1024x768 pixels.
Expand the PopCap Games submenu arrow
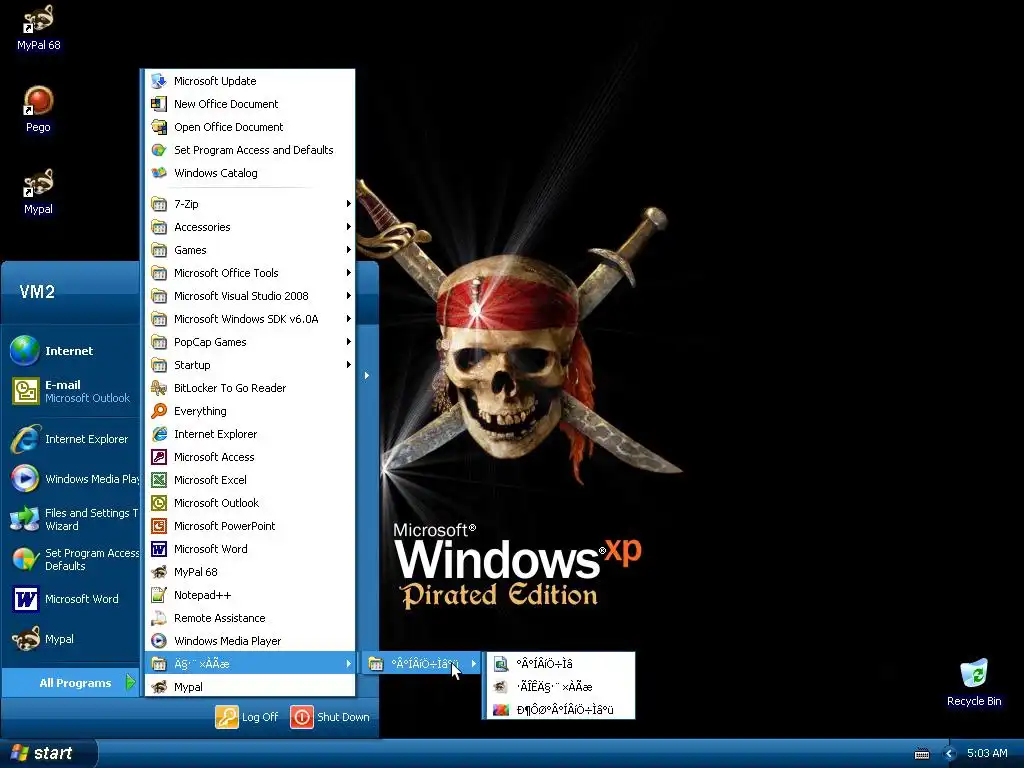coord(349,342)
